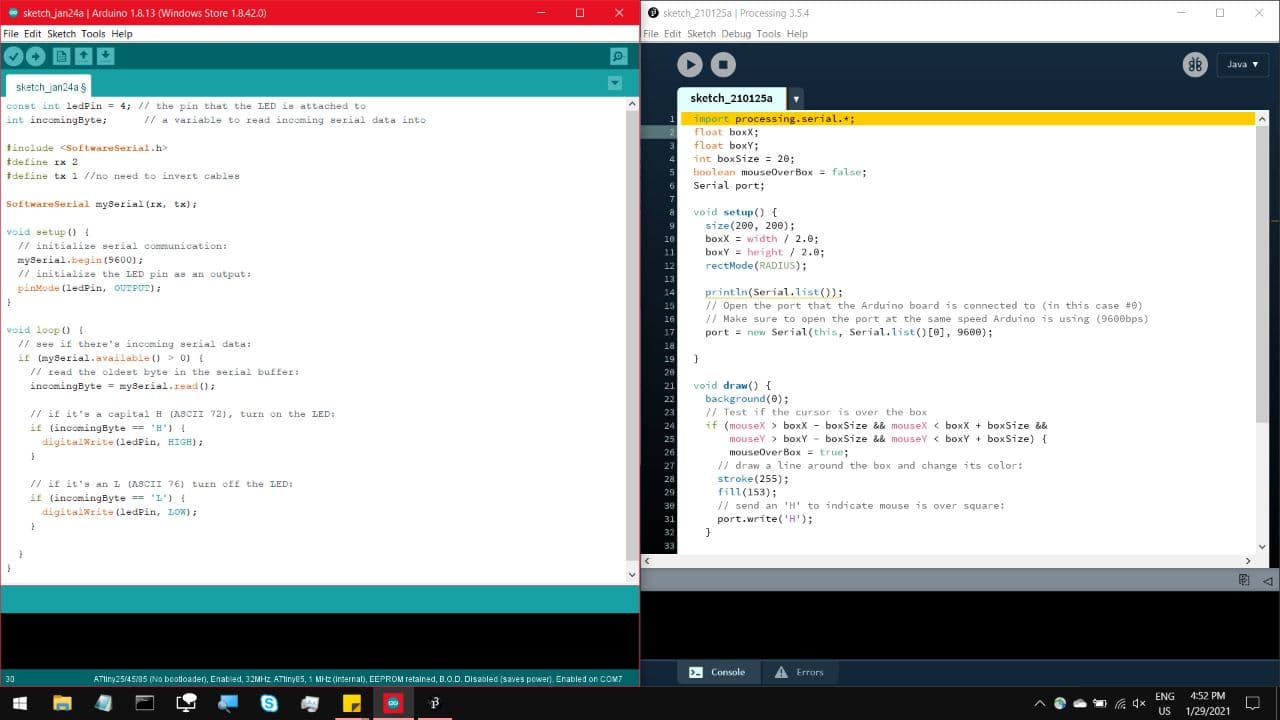Screen dimensions: 1280x720
Task: Click the OneDrive cloud tray icon
Action: tap(1080, 703)
